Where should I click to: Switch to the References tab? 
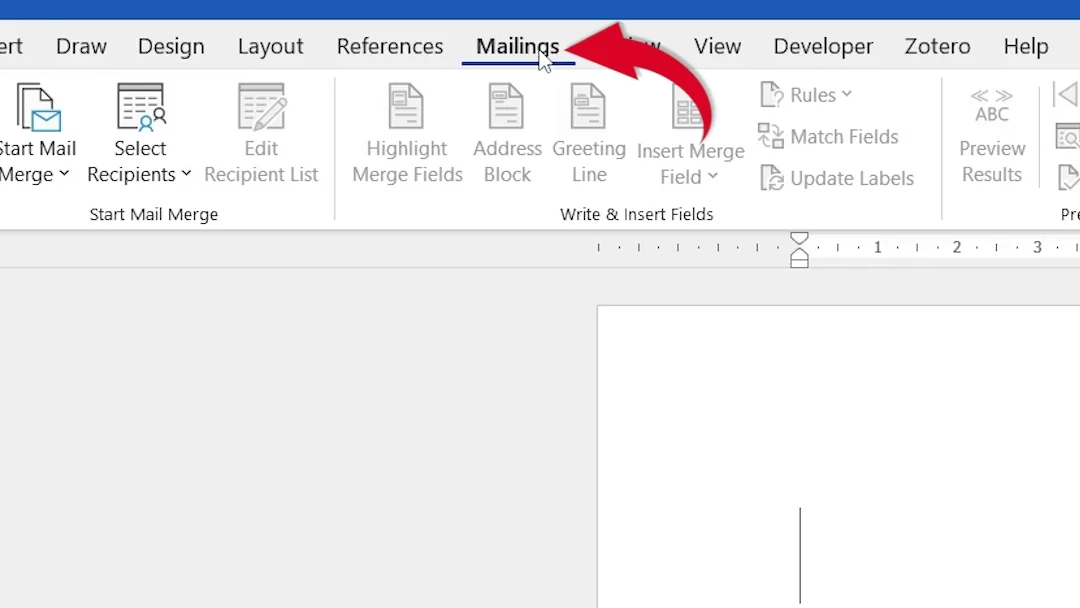[x=390, y=46]
